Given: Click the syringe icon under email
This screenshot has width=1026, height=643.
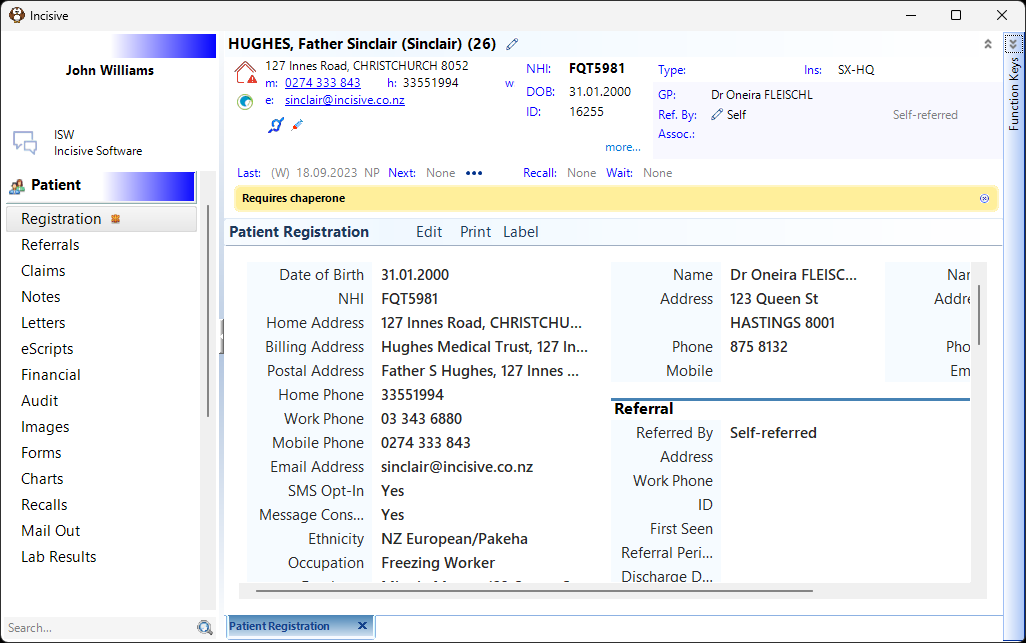Looking at the screenshot, I should [x=298, y=124].
